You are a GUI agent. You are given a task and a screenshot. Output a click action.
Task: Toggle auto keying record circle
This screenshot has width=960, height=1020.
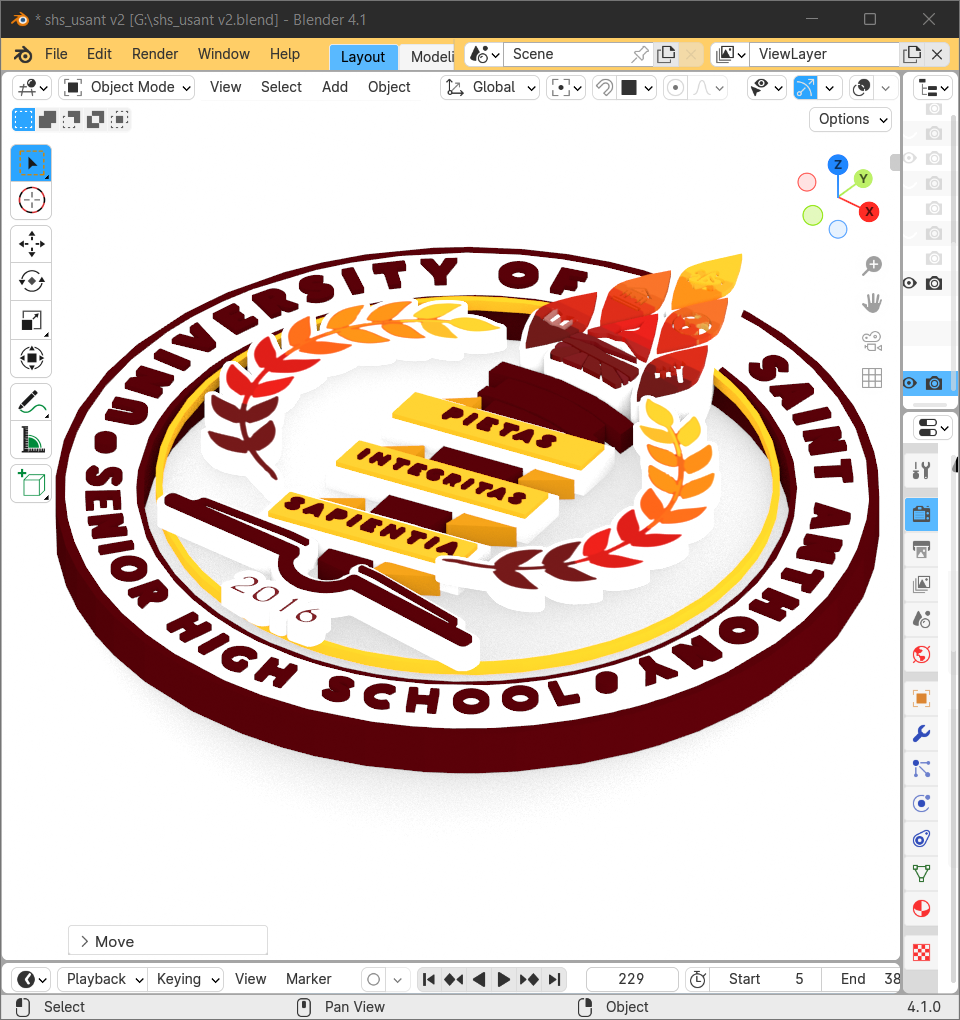coord(373,979)
